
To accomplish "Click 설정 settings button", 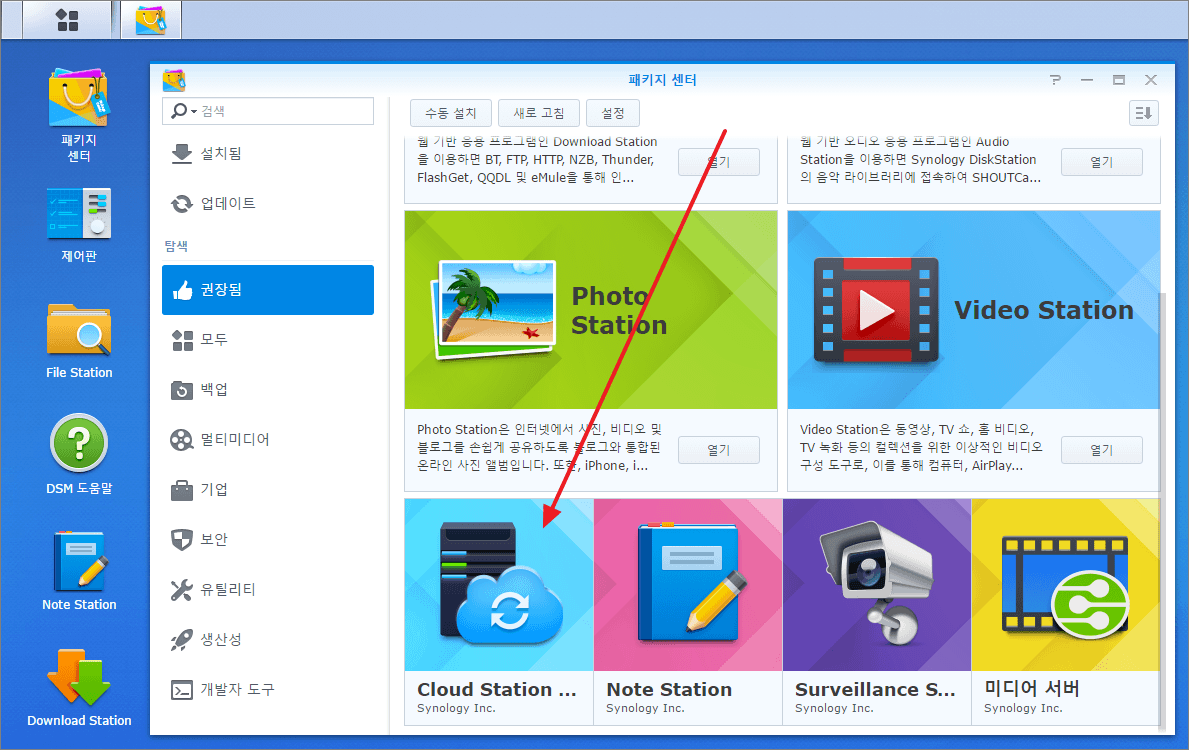I will (x=613, y=113).
